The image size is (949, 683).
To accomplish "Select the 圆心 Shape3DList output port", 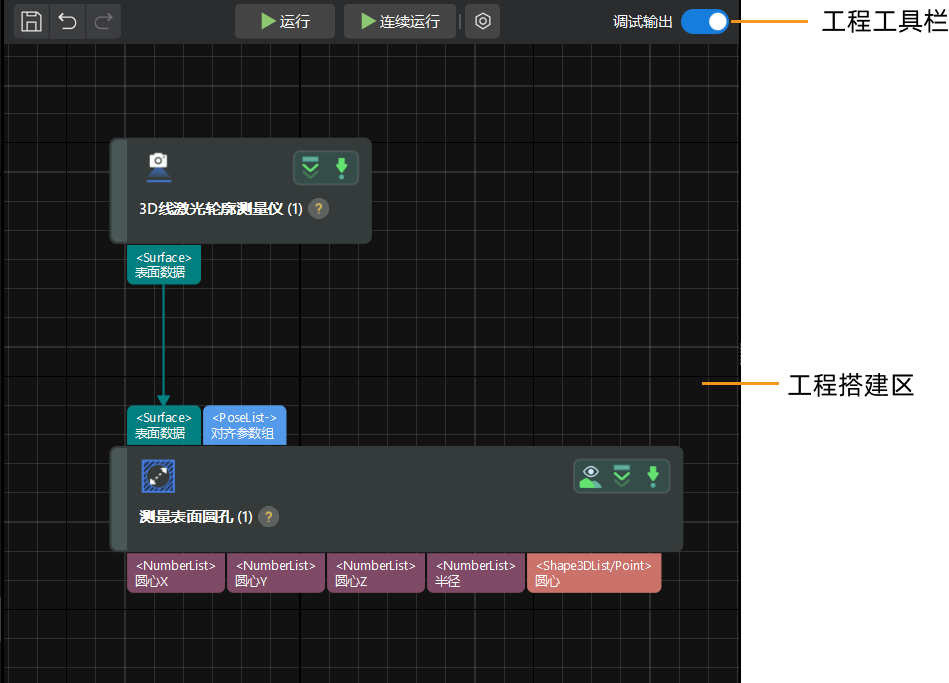I will (x=593, y=573).
